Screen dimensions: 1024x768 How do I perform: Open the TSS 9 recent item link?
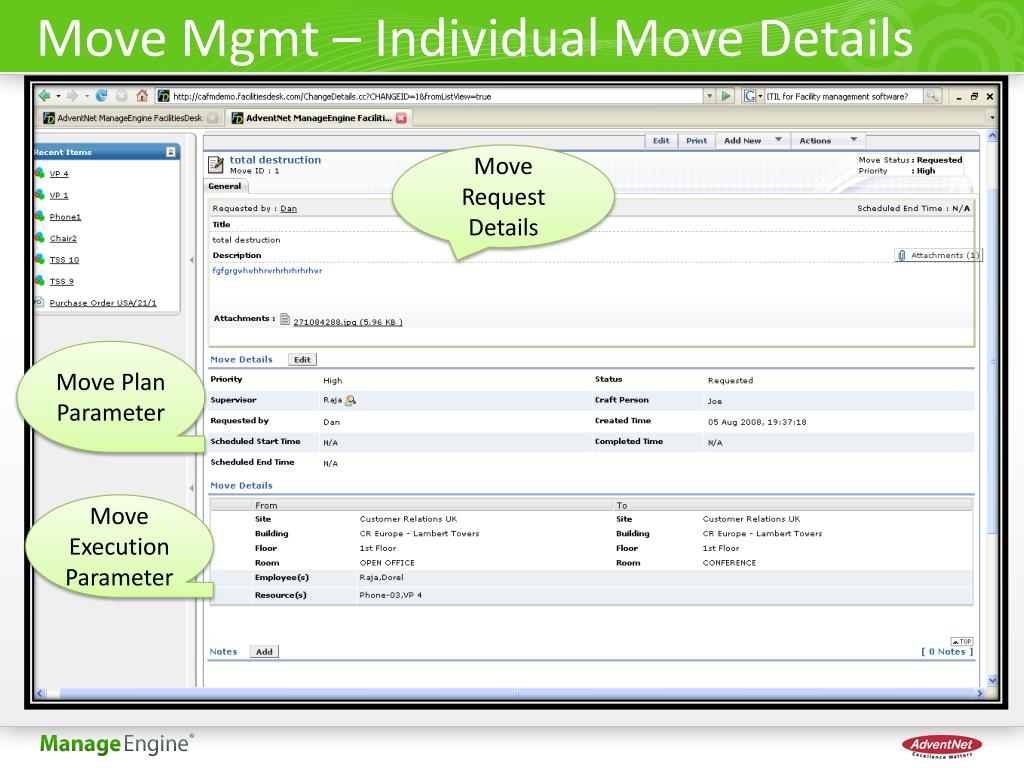61,281
